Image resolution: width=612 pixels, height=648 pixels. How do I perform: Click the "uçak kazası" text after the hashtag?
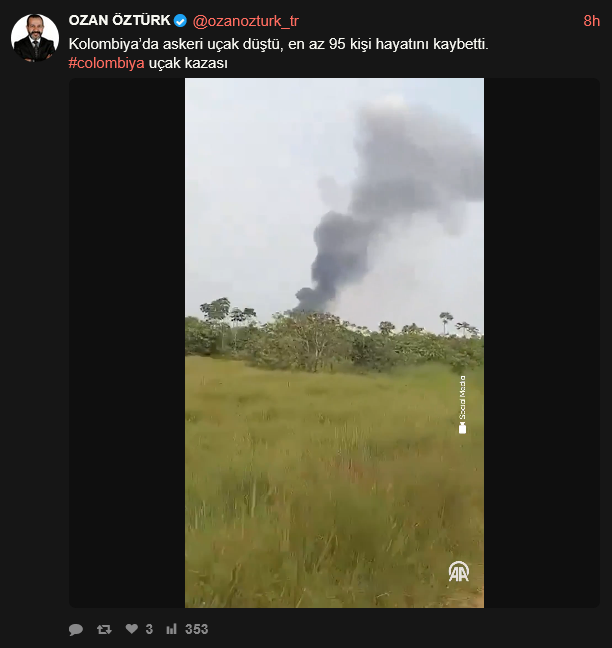coord(188,63)
